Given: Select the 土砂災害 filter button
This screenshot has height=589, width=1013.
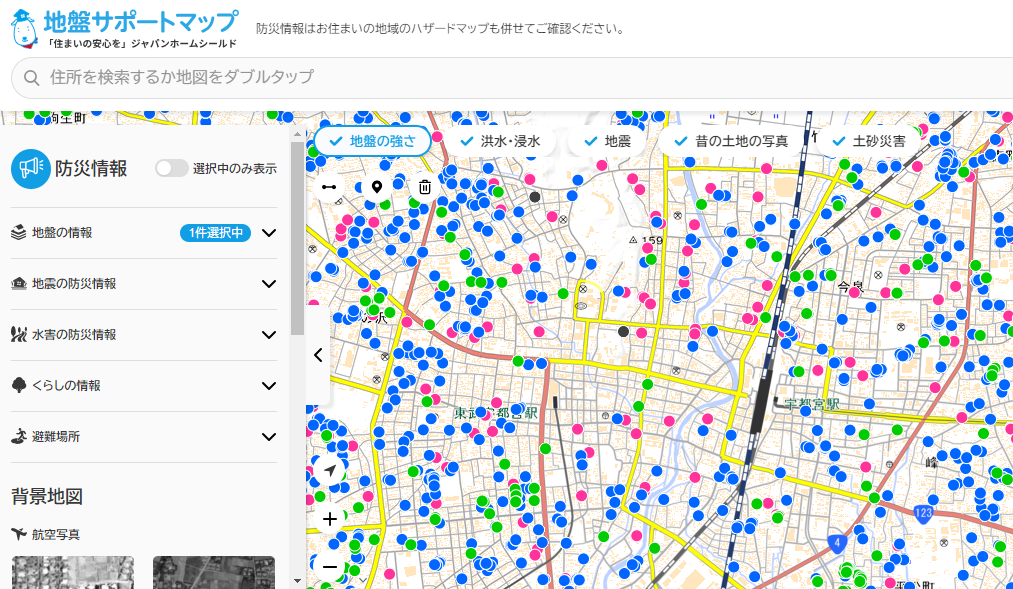Looking at the screenshot, I should coord(868,141).
